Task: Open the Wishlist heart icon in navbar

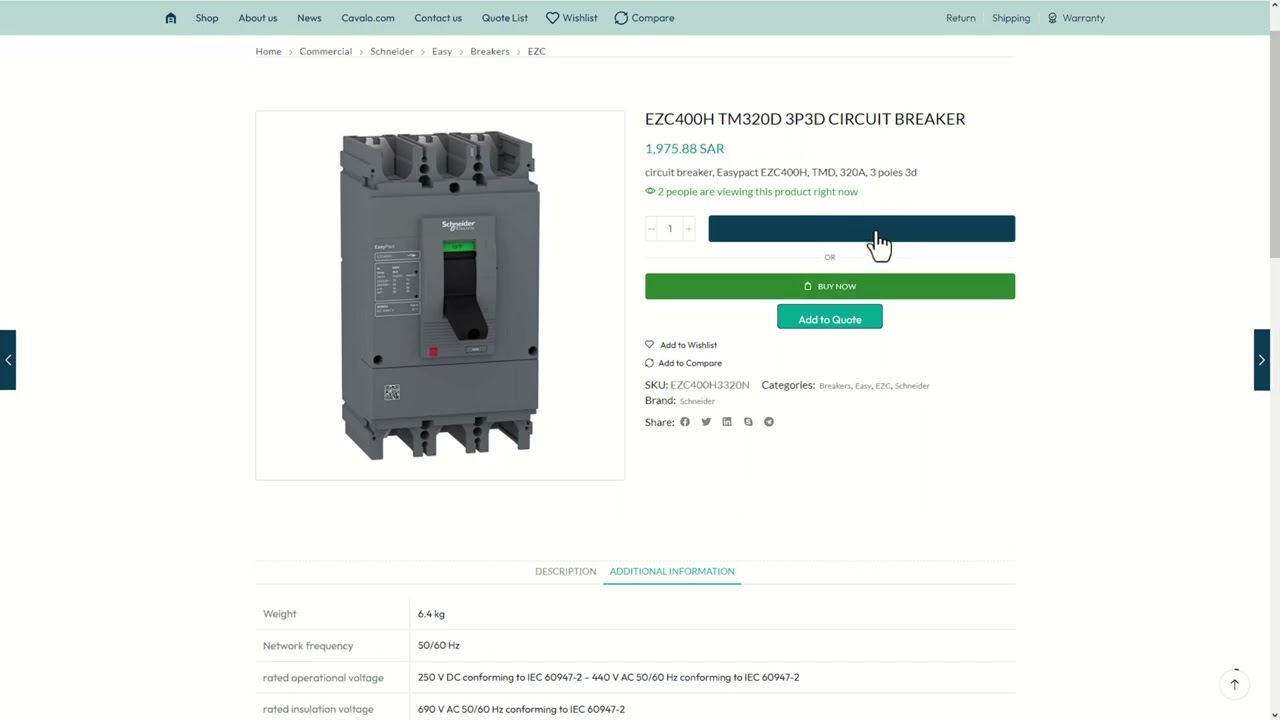Action: pyautogui.click(x=552, y=18)
